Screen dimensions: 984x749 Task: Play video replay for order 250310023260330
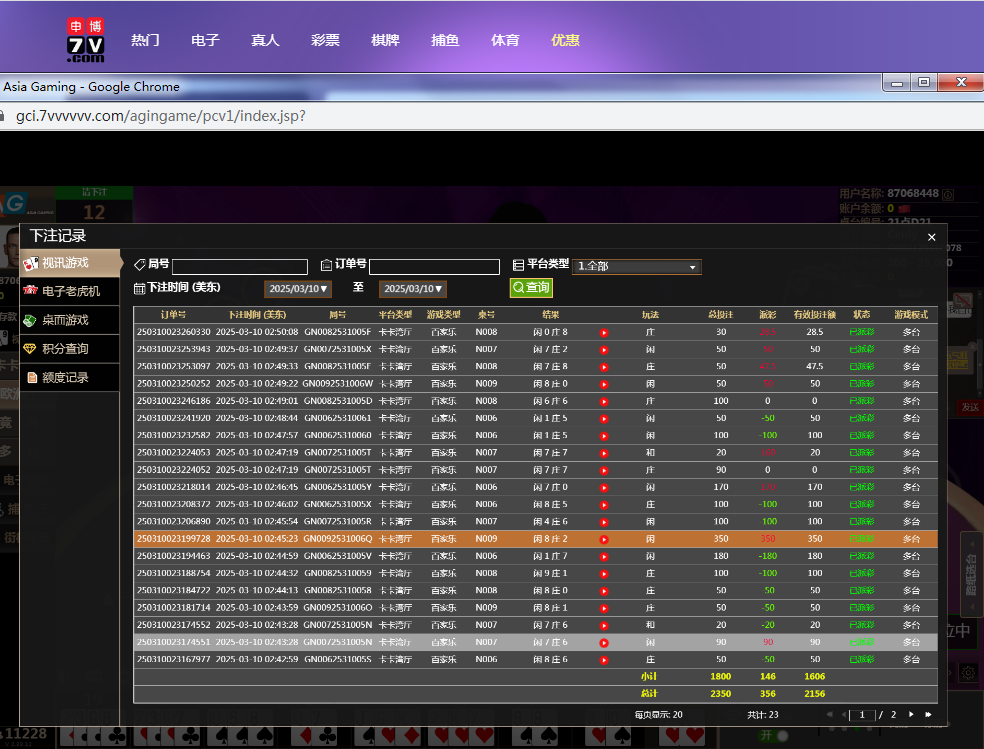(604, 332)
